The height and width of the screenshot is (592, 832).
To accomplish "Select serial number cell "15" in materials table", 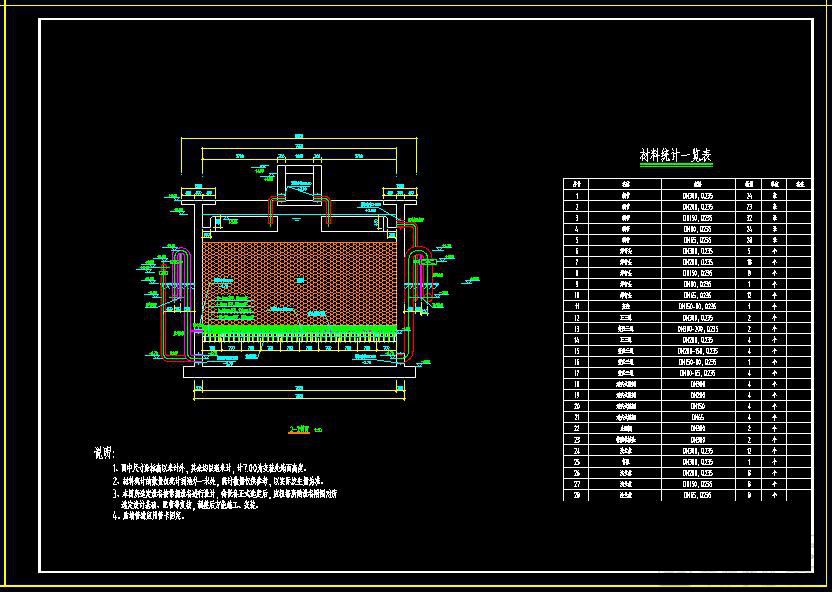I will [x=576, y=351].
